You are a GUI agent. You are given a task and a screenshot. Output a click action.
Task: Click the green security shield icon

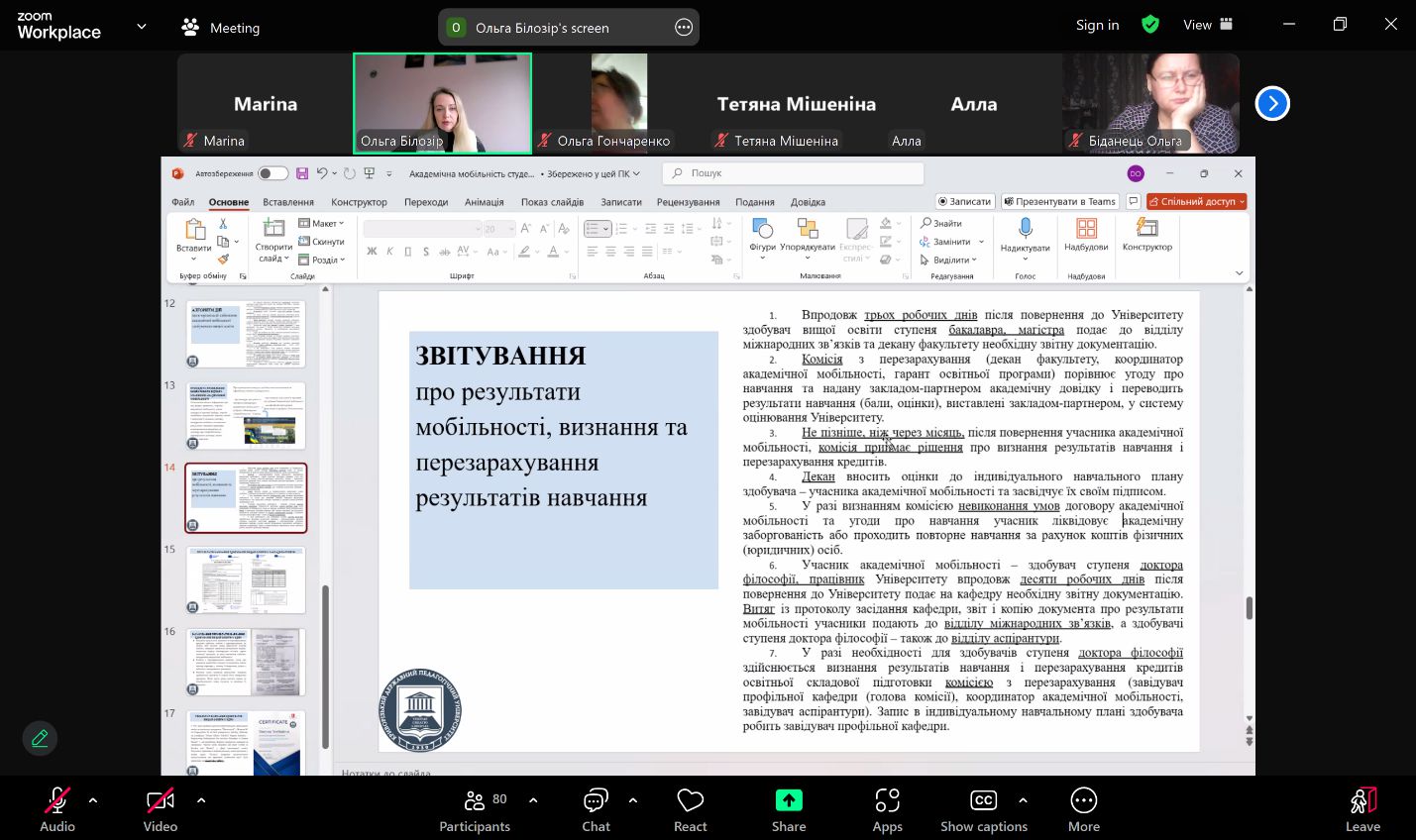(1150, 25)
